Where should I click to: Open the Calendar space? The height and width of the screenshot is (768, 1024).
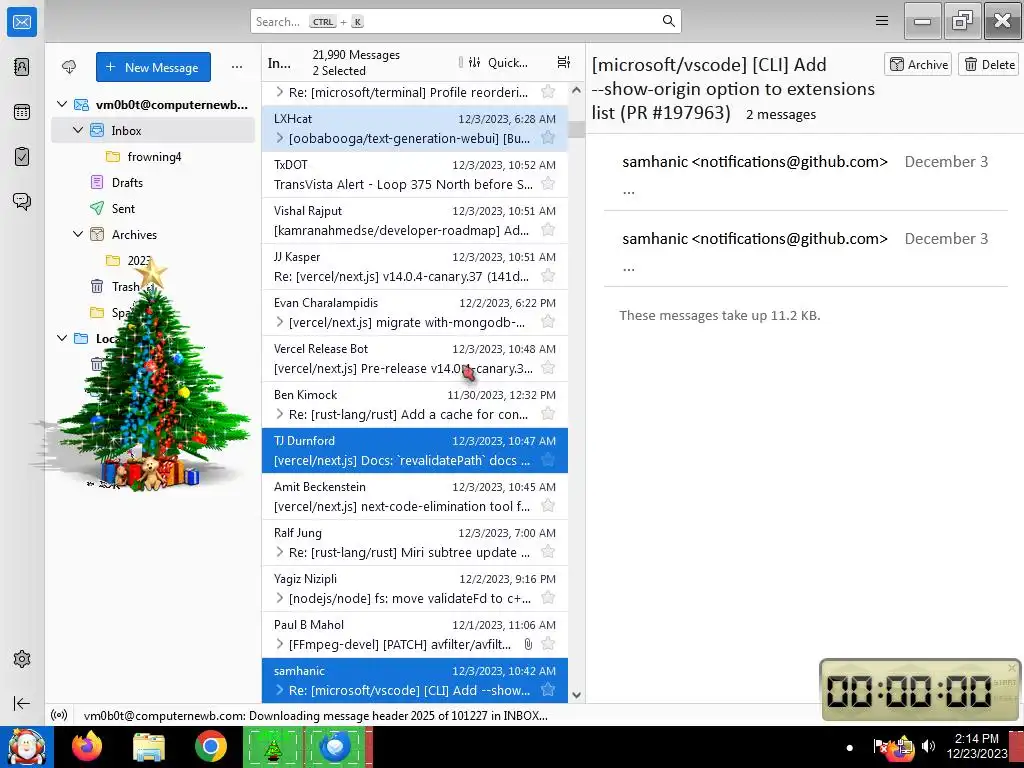coord(22,112)
